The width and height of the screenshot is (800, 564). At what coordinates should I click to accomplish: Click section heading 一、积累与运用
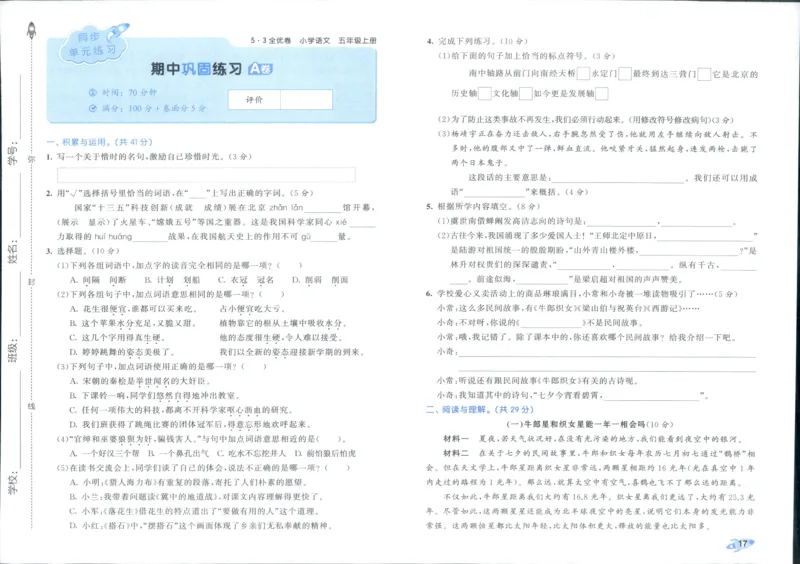coord(99,142)
